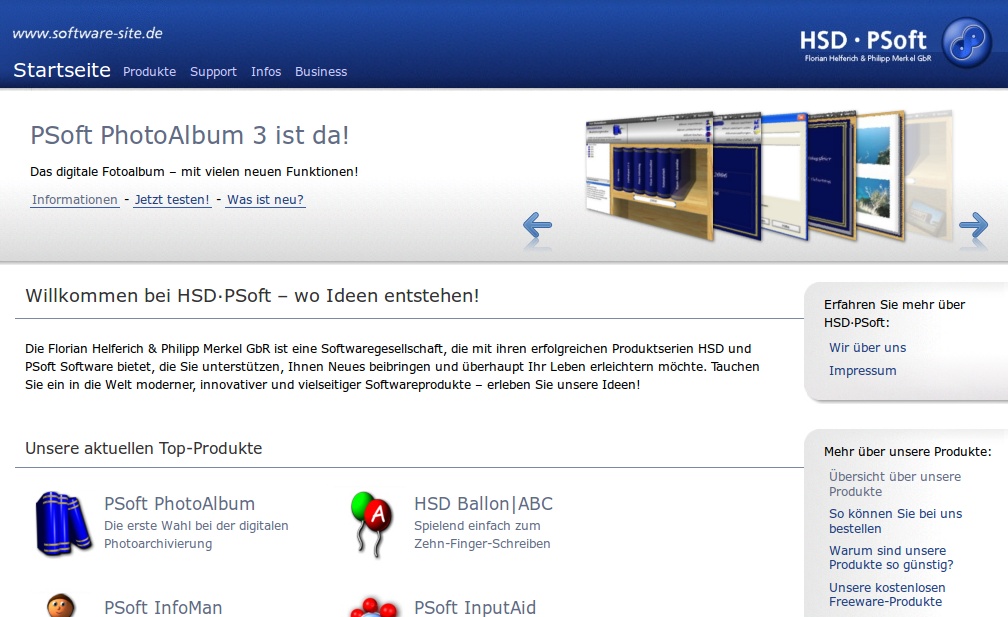Screen dimensions: 1008x617
Task: Open the Business menu item
Action: (321, 72)
